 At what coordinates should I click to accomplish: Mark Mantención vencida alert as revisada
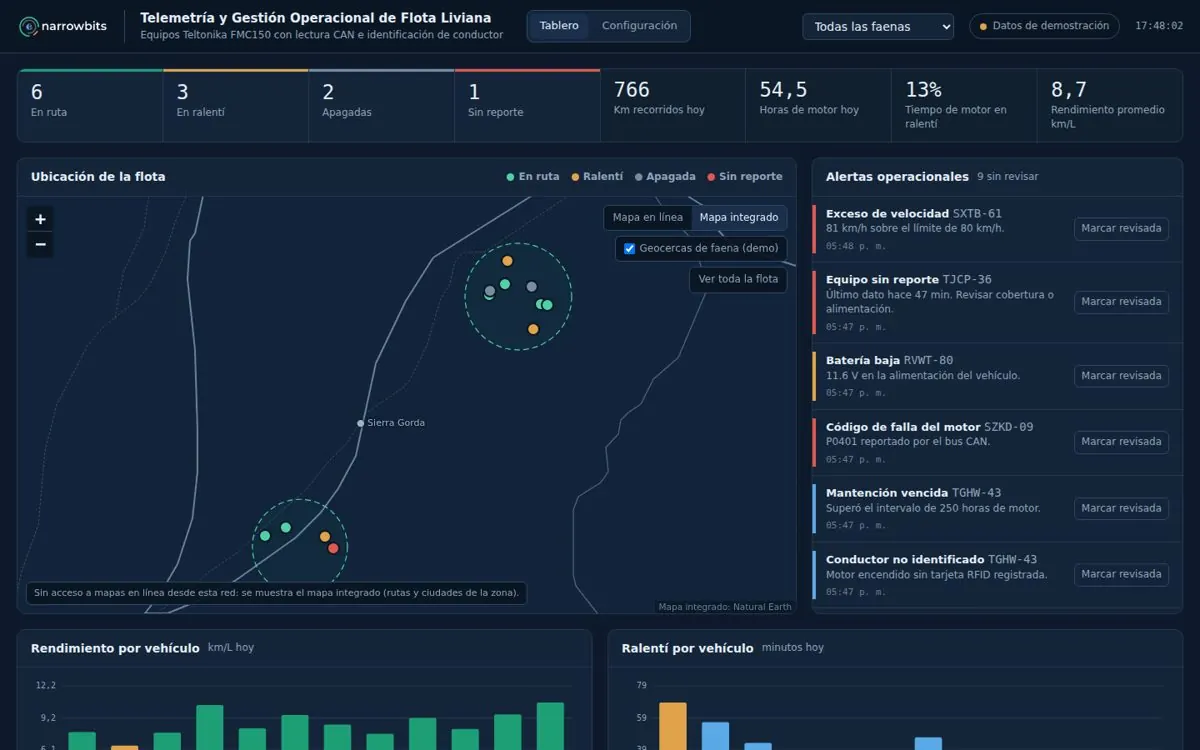(1121, 508)
